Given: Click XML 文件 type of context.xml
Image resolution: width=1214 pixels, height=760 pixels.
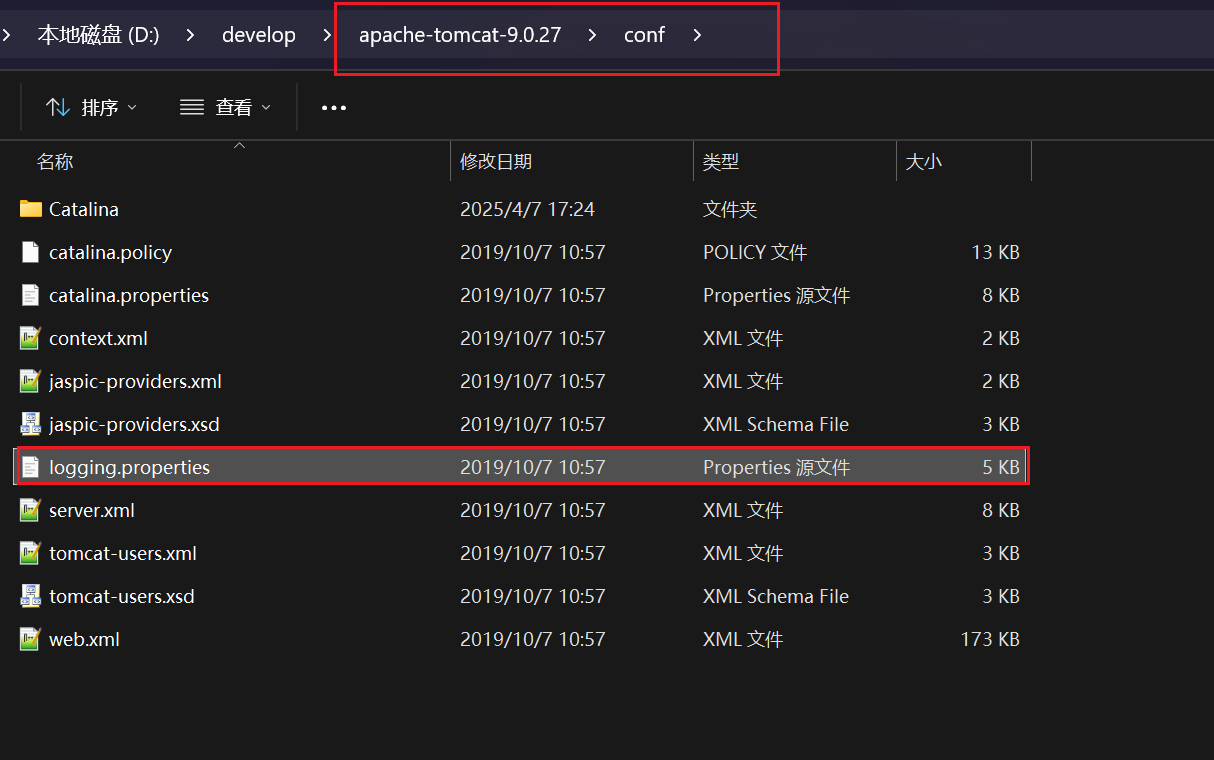Looking at the screenshot, I should coord(743,338).
